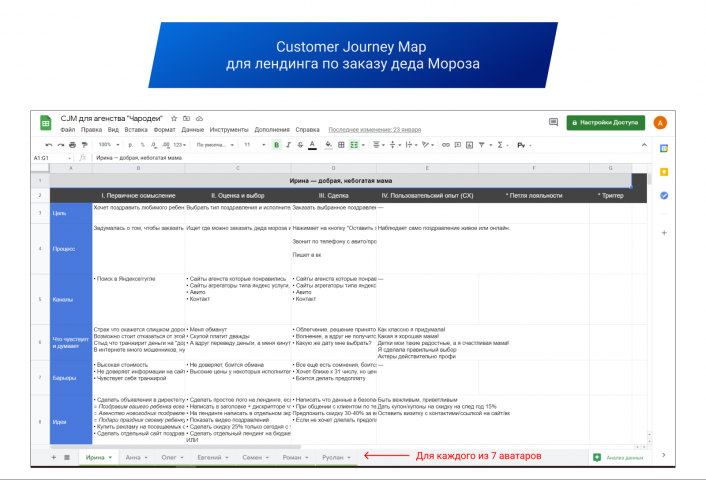
Task: Open the Формат menu
Action: 164,130
